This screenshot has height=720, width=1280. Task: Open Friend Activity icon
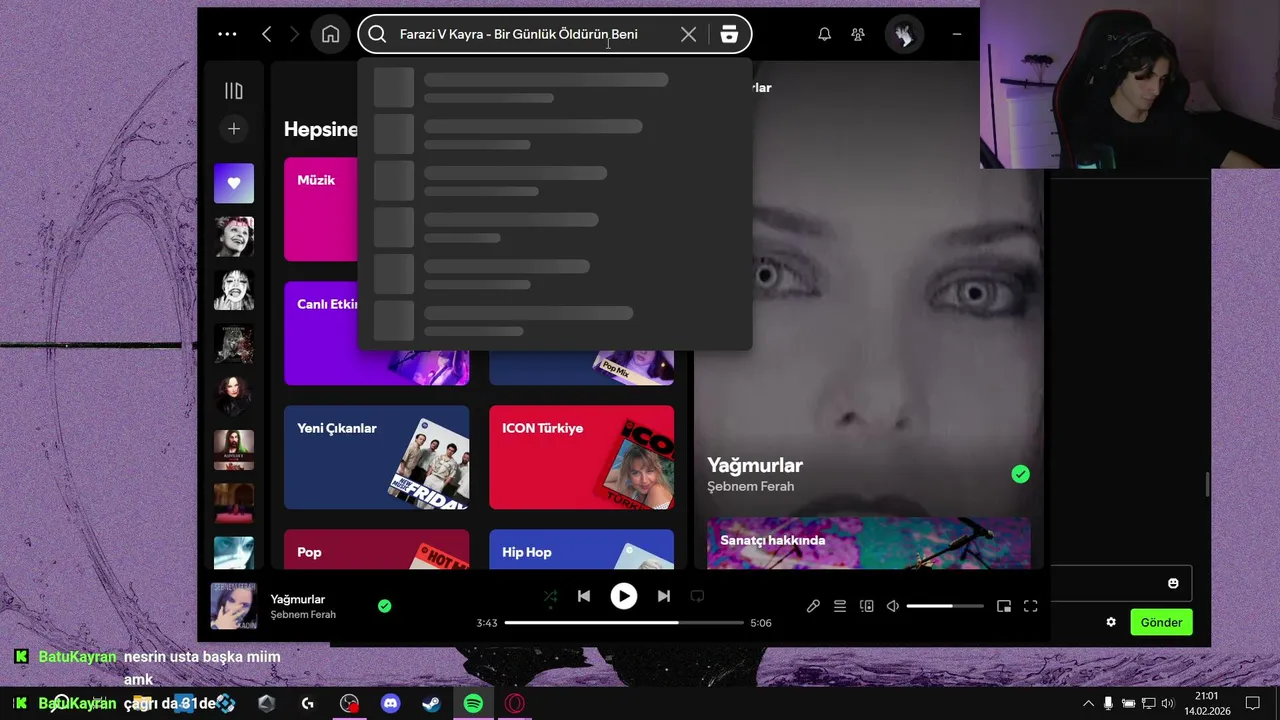coord(858,34)
